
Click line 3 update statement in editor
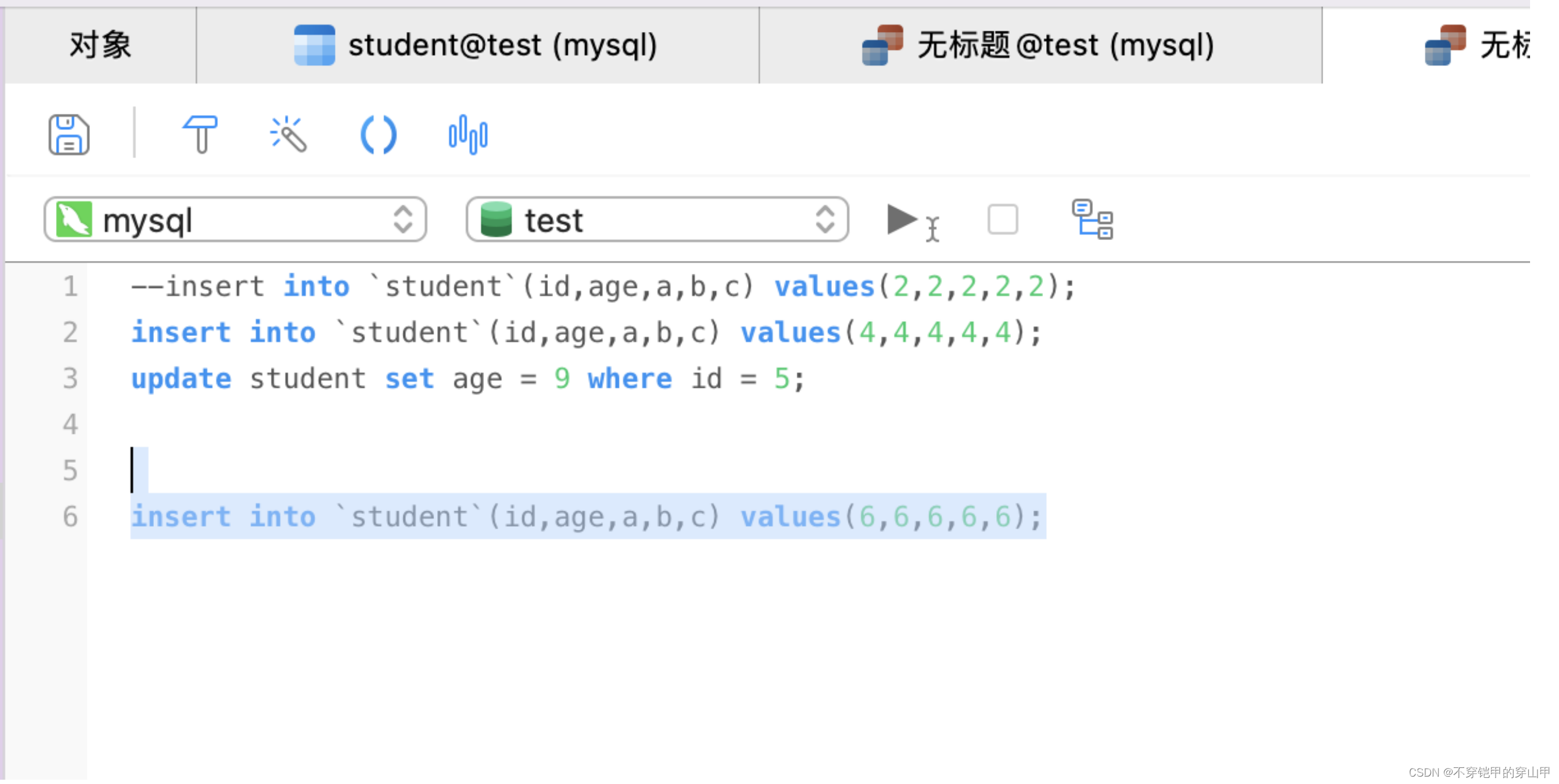(468, 379)
